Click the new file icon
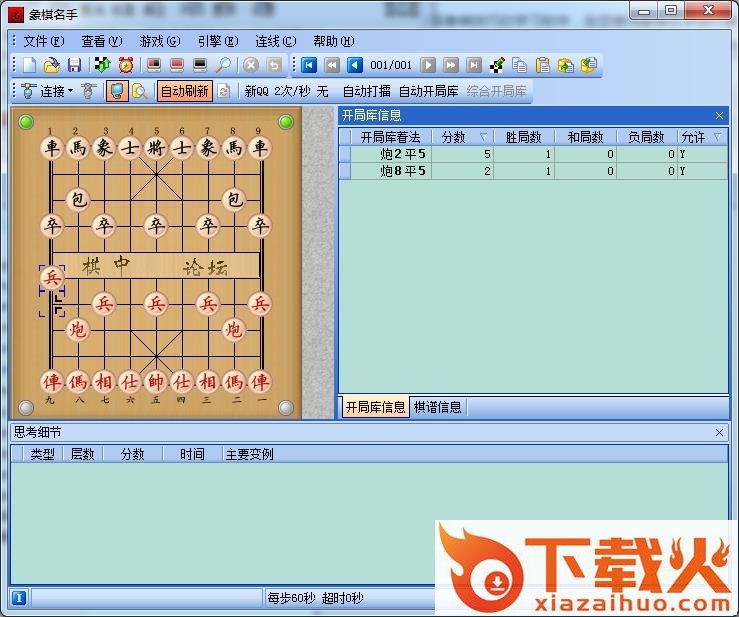Screen dimensions: 739x617 [30, 65]
